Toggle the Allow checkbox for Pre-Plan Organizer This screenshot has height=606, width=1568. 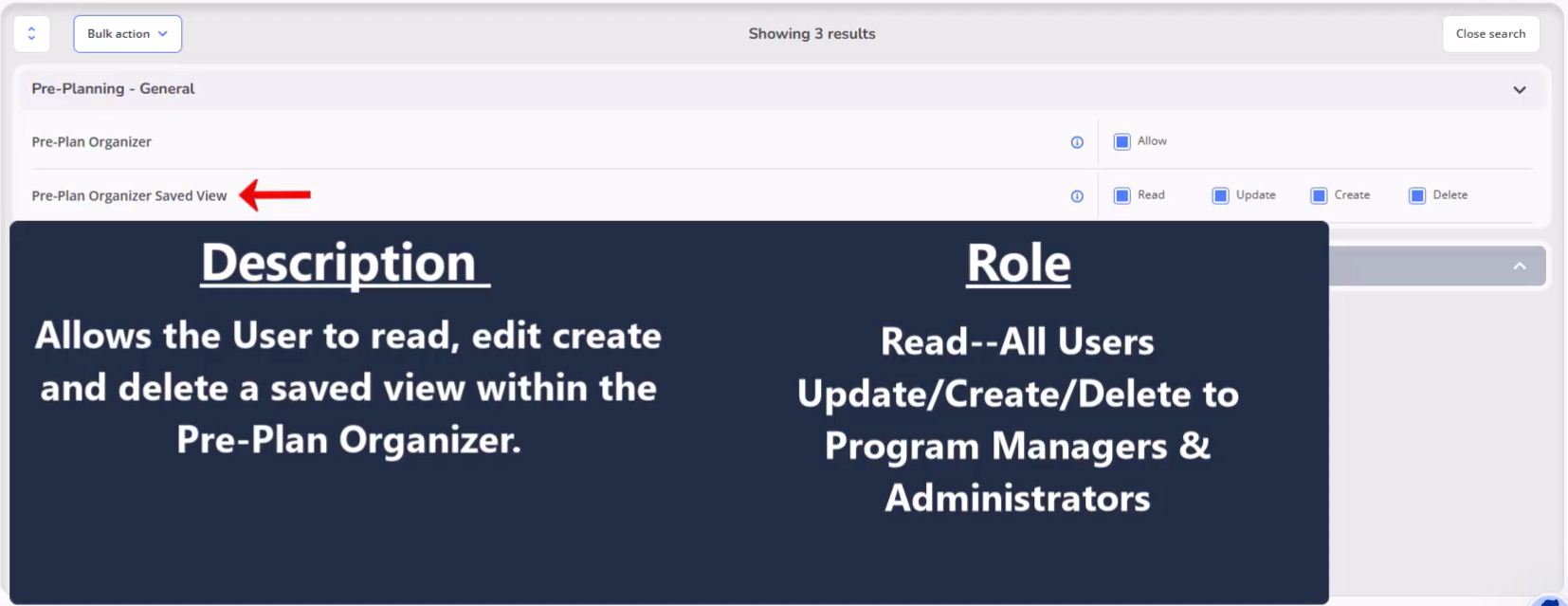point(1122,141)
